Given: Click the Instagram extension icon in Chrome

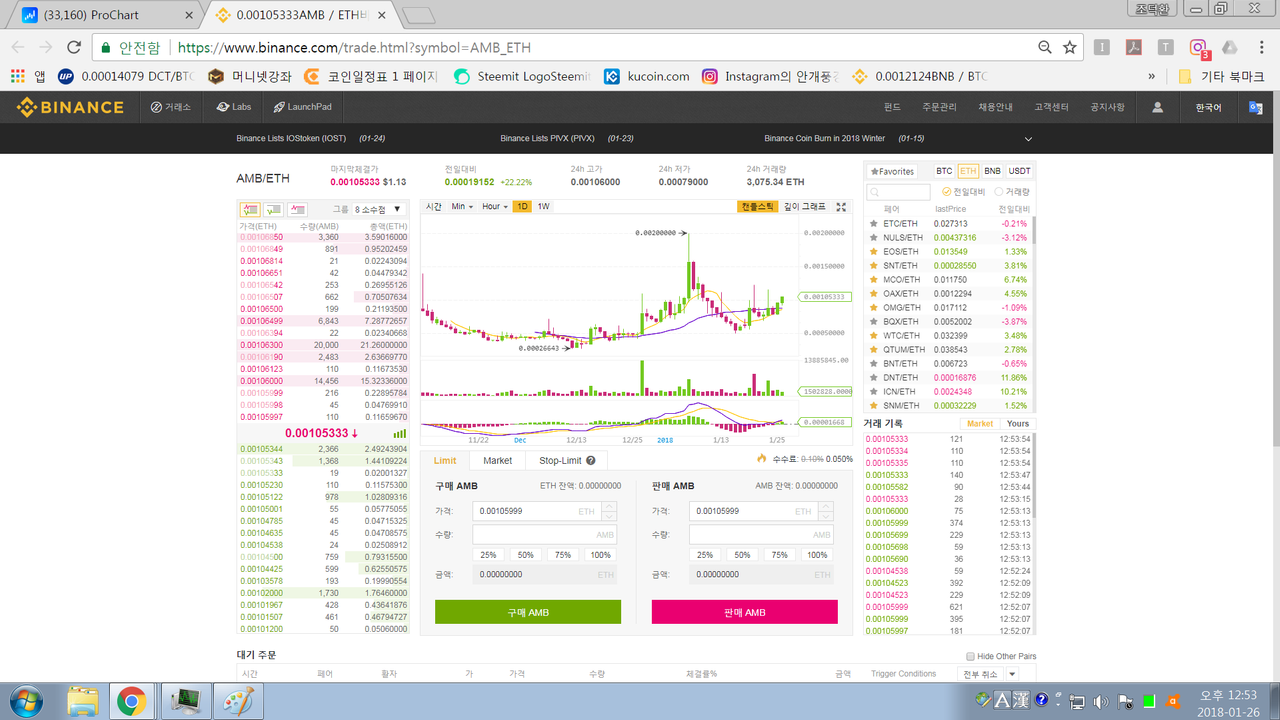Looking at the screenshot, I should point(1198,47).
